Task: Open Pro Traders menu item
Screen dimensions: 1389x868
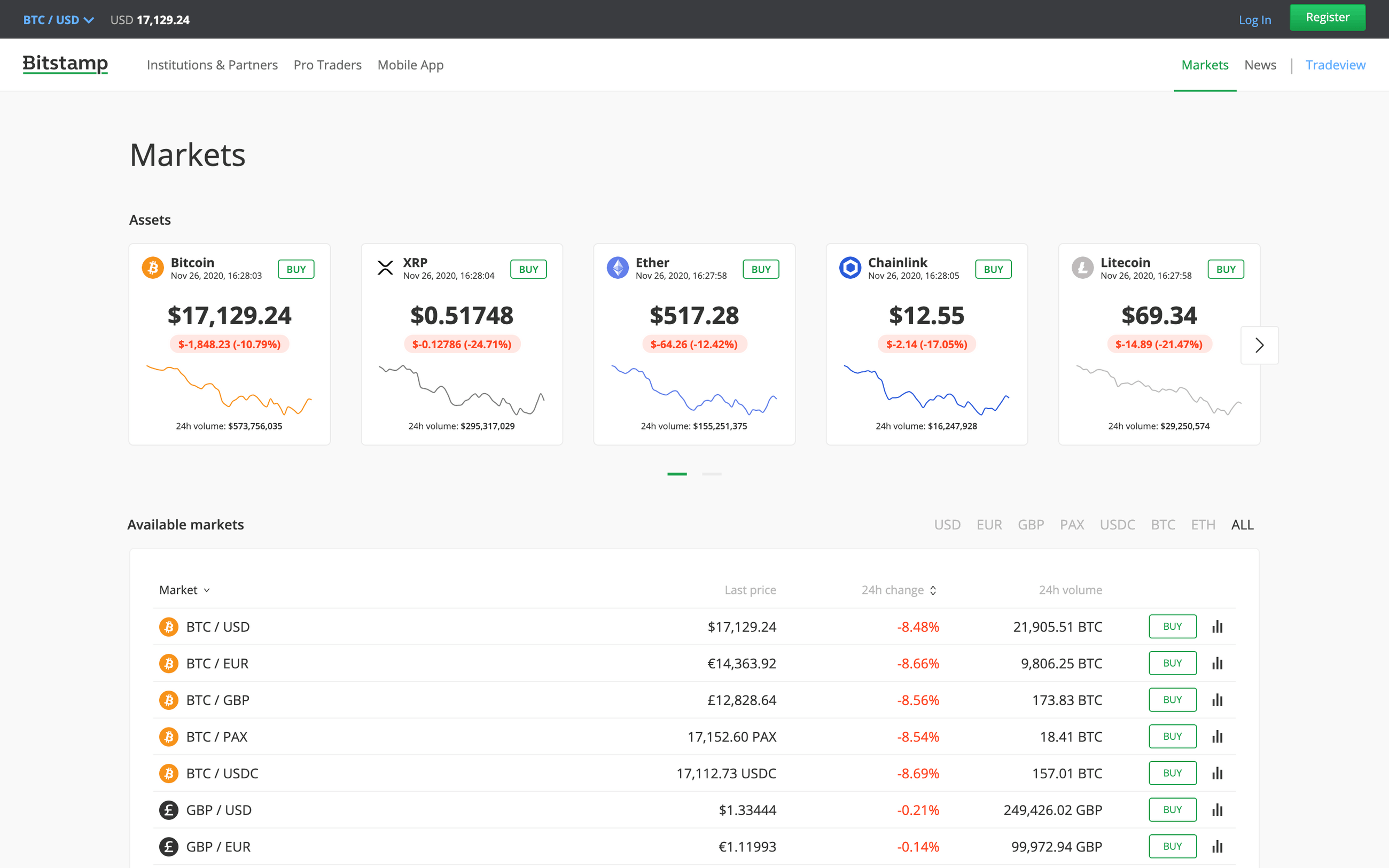Action: (327, 65)
